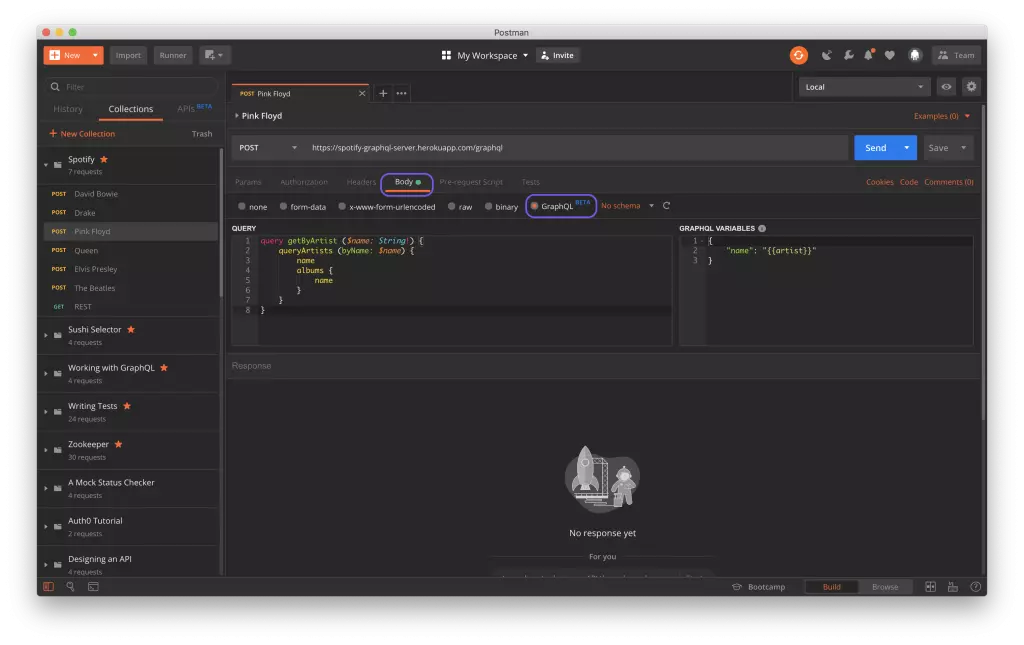
Task: Open the Postman console icon
Action: pos(93,587)
